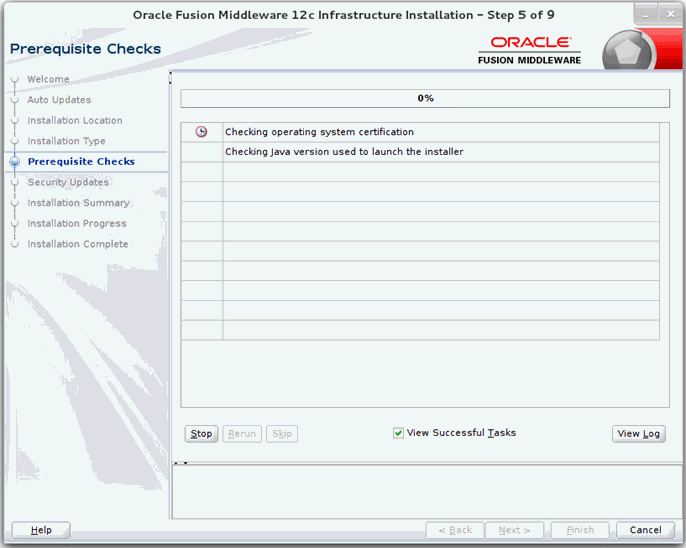The height and width of the screenshot is (548, 686).
Task: Click the Finish button
Action: pyautogui.click(x=580, y=530)
